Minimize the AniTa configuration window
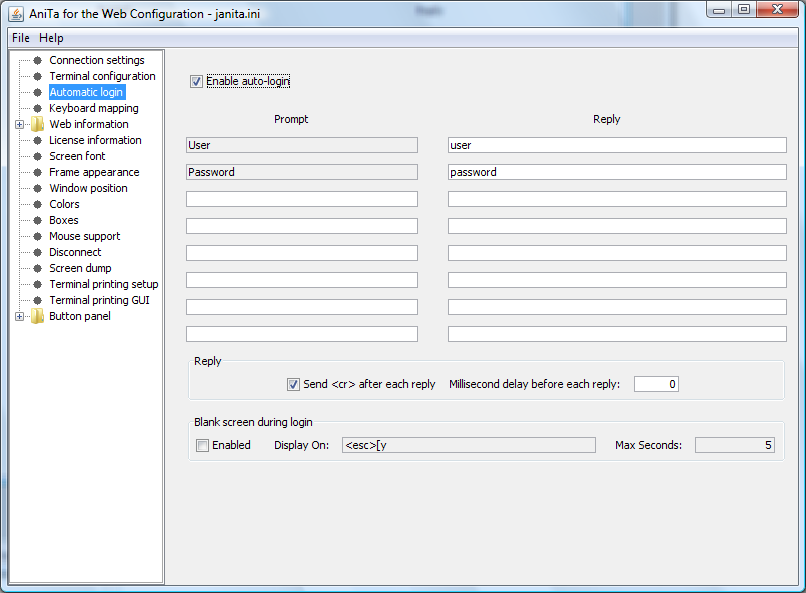 719,10
